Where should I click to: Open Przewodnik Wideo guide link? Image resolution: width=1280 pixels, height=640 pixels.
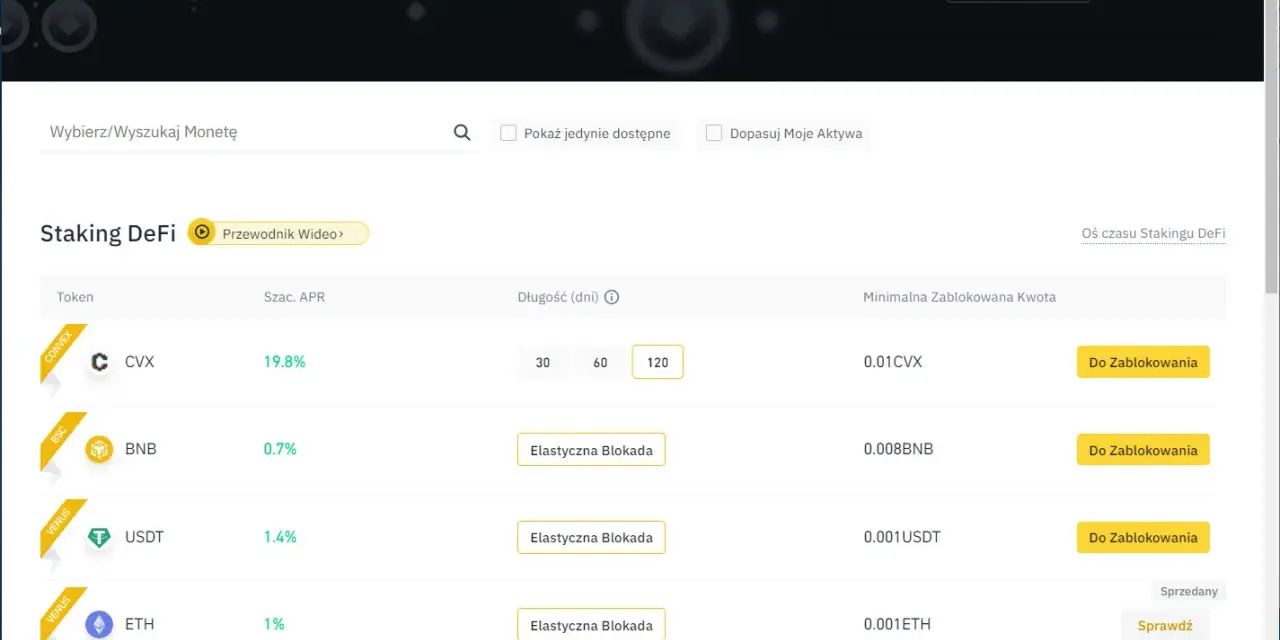283,233
